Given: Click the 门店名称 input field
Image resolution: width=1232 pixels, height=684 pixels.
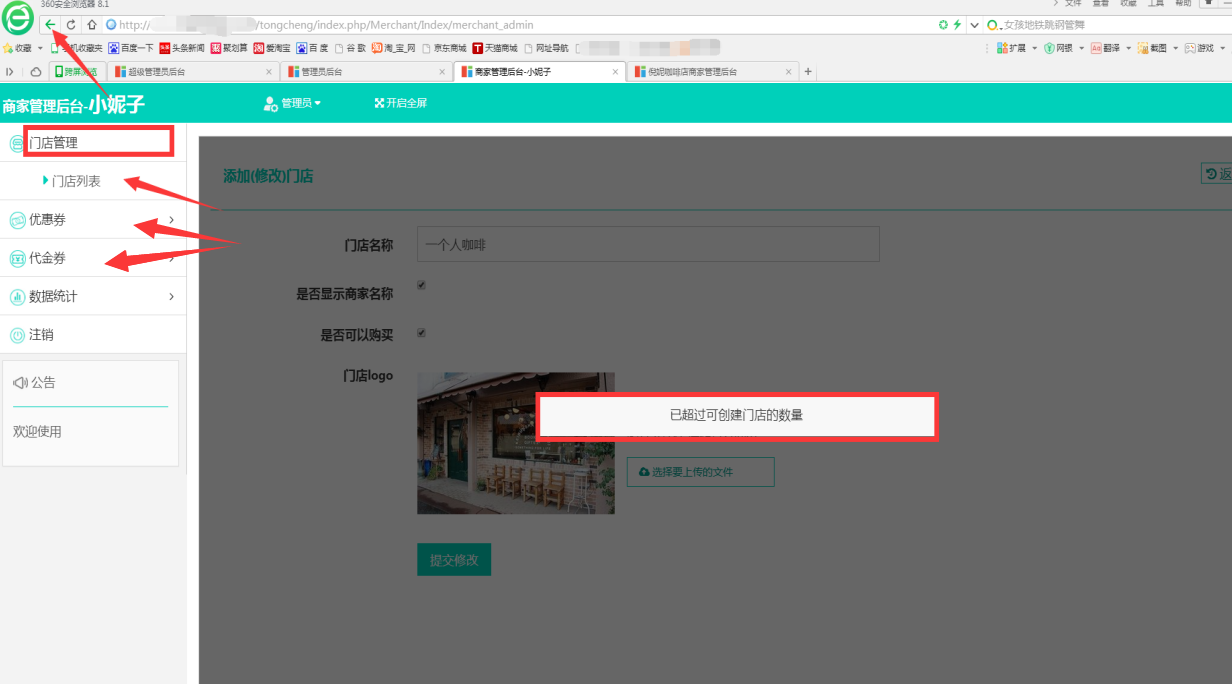Looking at the screenshot, I should [648, 244].
